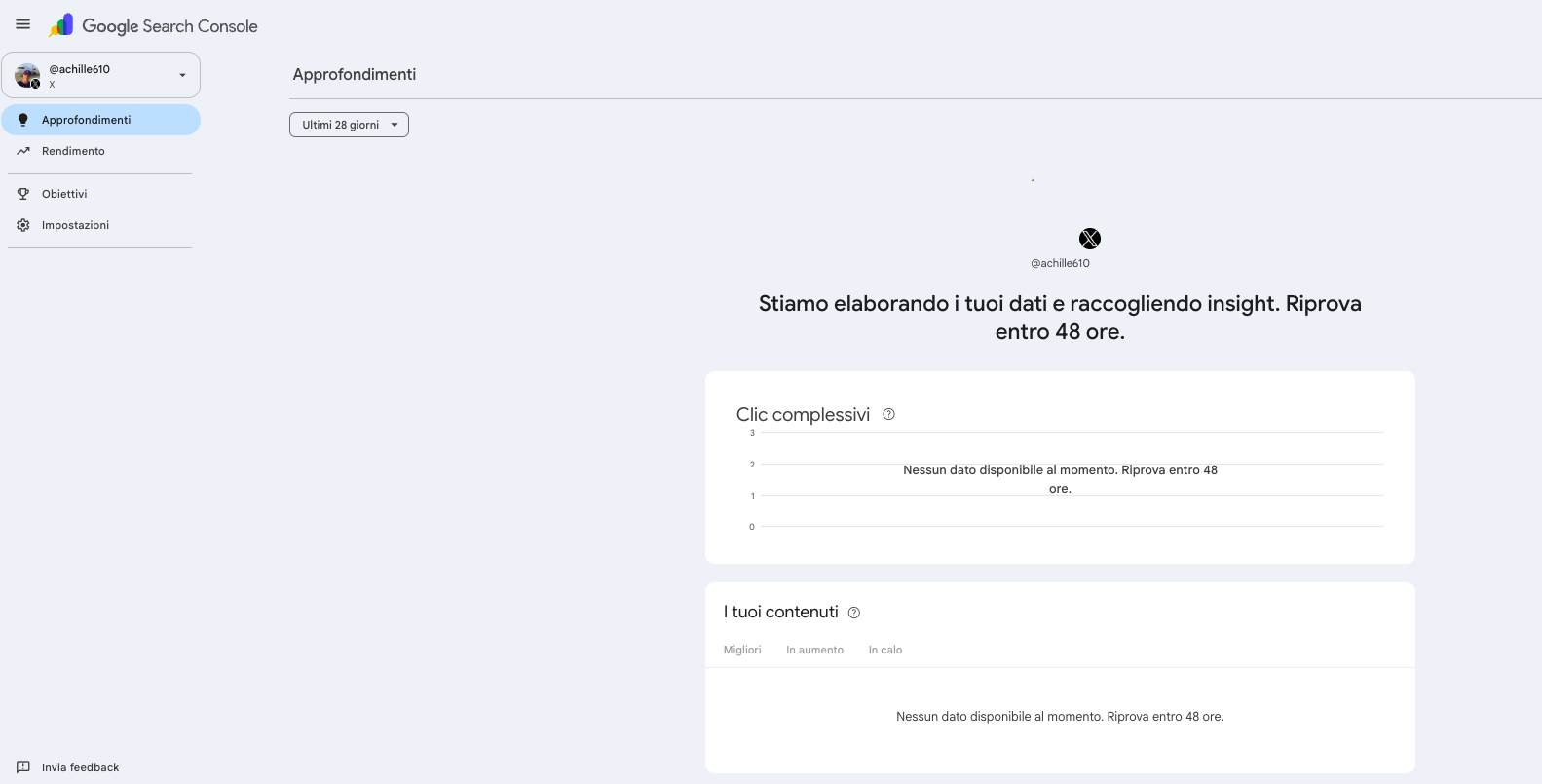This screenshot has height=784, width=1542.
Task: Click the Invia feedback icon
Action: pos(23,767)
